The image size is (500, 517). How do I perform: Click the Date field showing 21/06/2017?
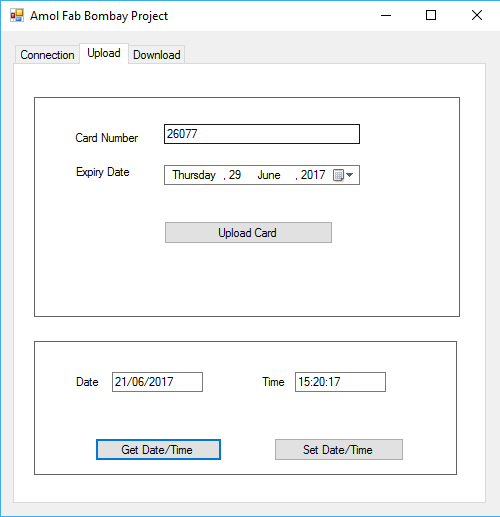point(157,382)
